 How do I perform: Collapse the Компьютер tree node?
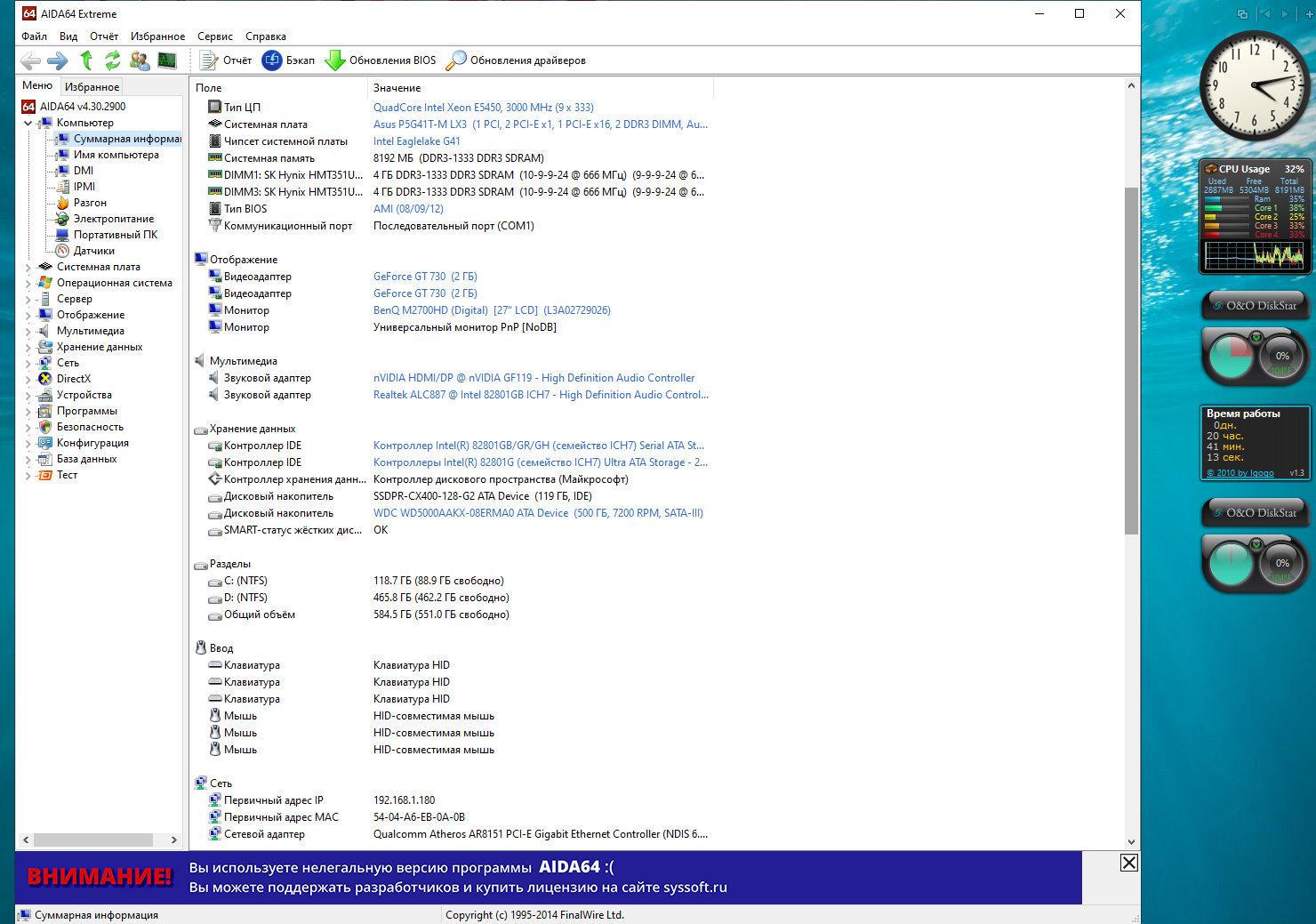pos(28,123)
